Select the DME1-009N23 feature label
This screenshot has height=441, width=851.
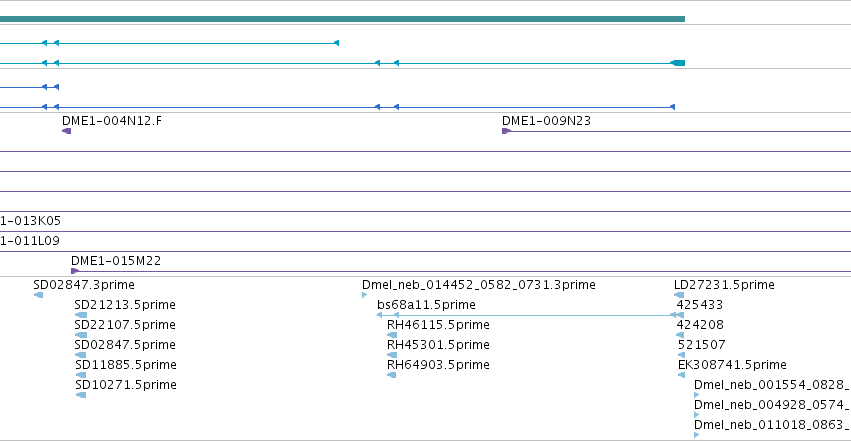546,120
